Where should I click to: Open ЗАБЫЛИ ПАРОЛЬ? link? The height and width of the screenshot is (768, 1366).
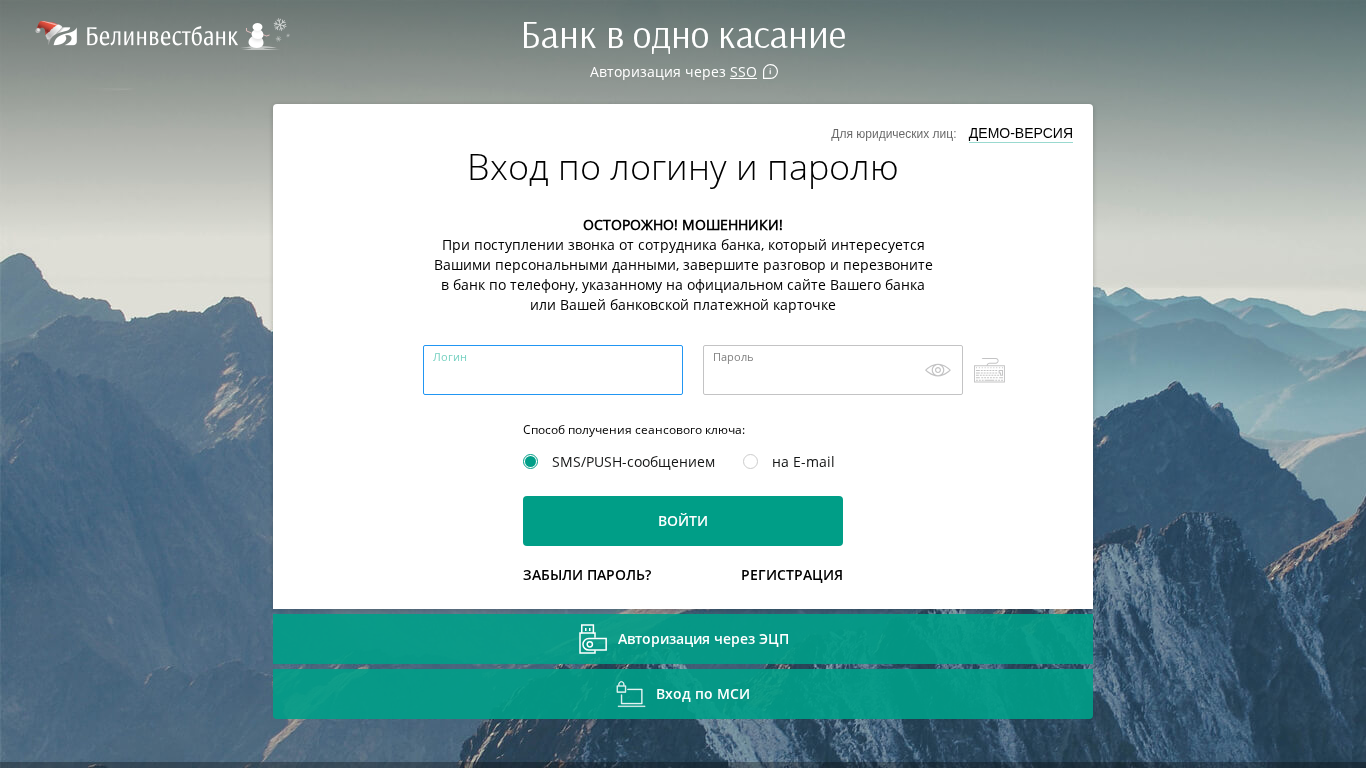point(587,575)
